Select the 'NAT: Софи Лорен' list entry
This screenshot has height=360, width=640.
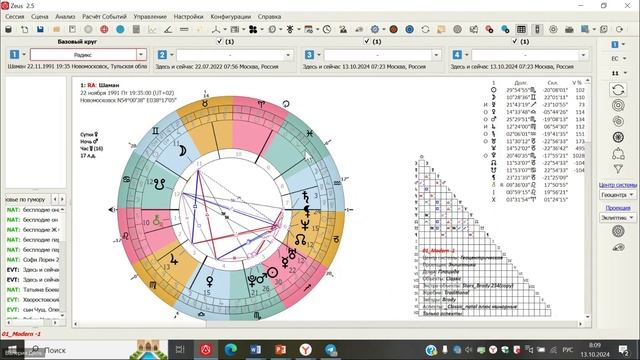click(33, 260)
